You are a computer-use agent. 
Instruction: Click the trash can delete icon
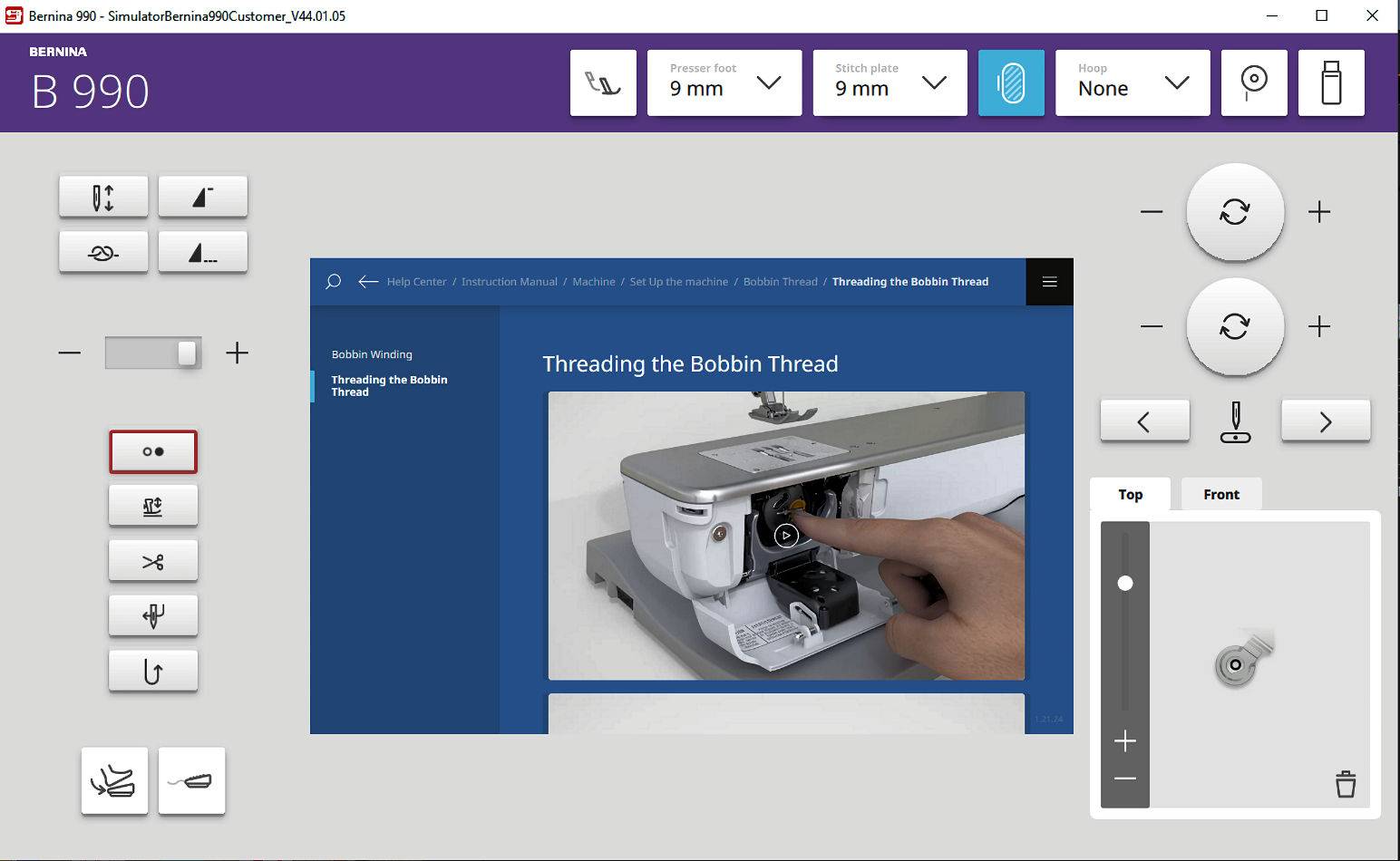tap(1346, 784)
